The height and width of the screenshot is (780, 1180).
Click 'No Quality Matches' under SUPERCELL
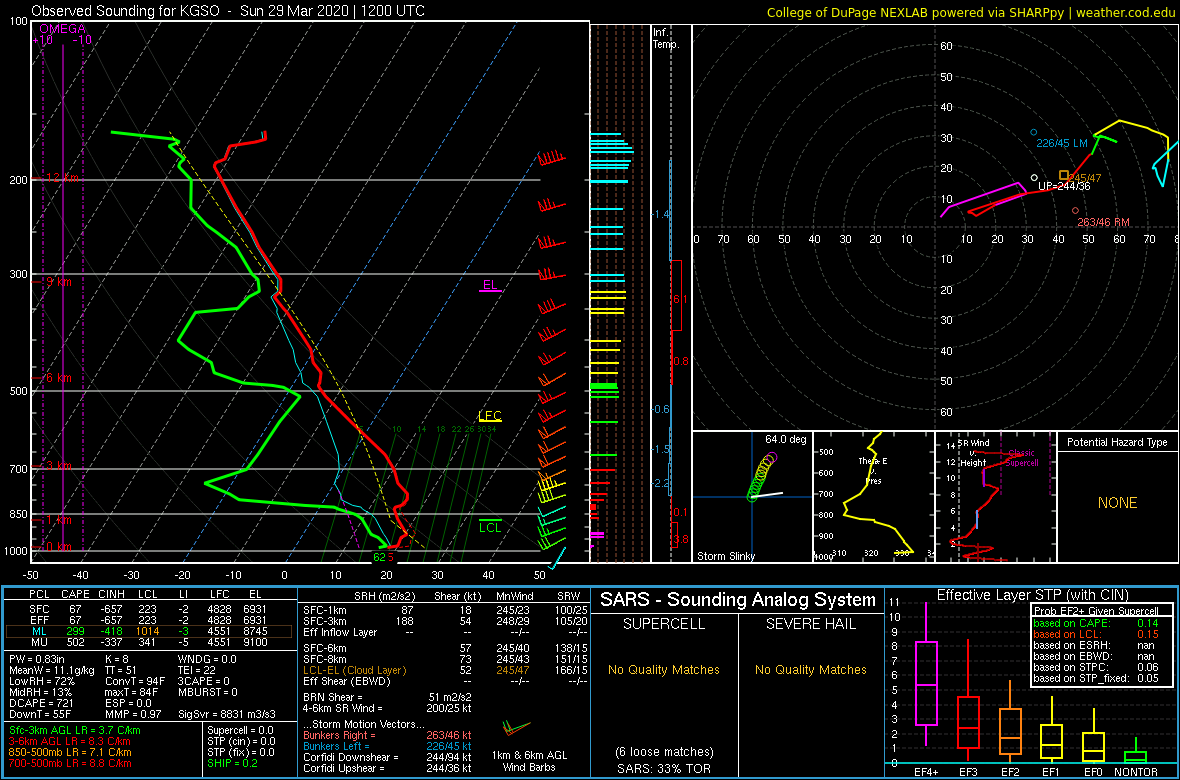[664, 669]
